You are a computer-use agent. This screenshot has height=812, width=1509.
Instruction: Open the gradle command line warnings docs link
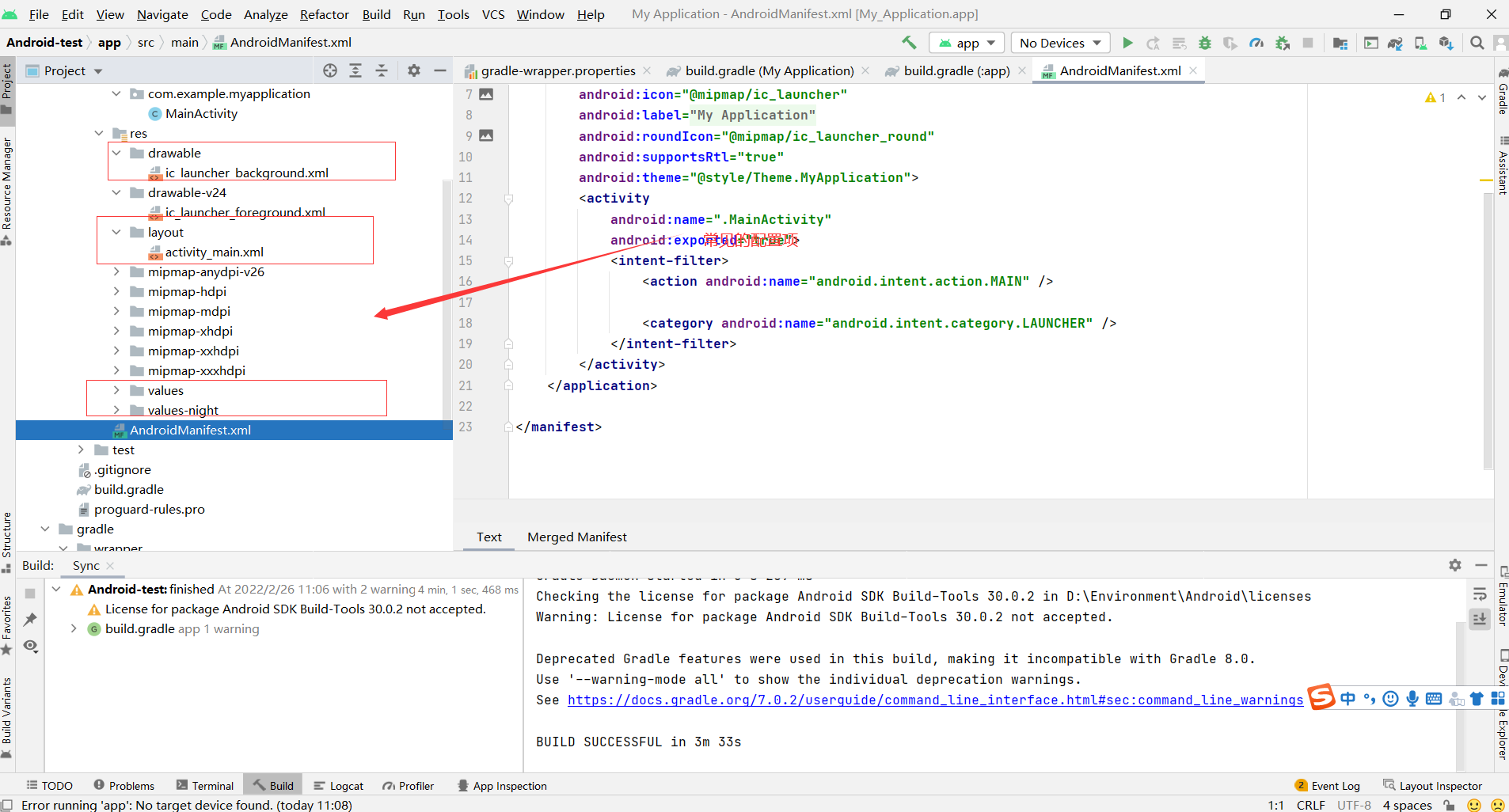935,700
